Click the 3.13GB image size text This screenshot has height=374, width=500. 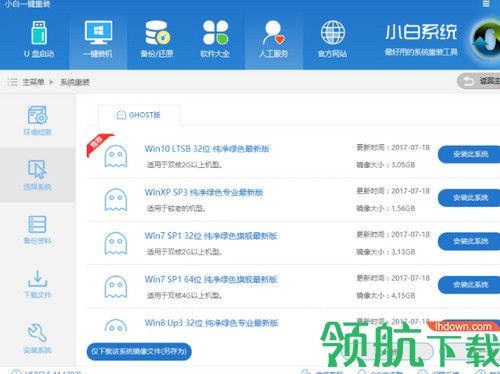[x=403, y=252]
